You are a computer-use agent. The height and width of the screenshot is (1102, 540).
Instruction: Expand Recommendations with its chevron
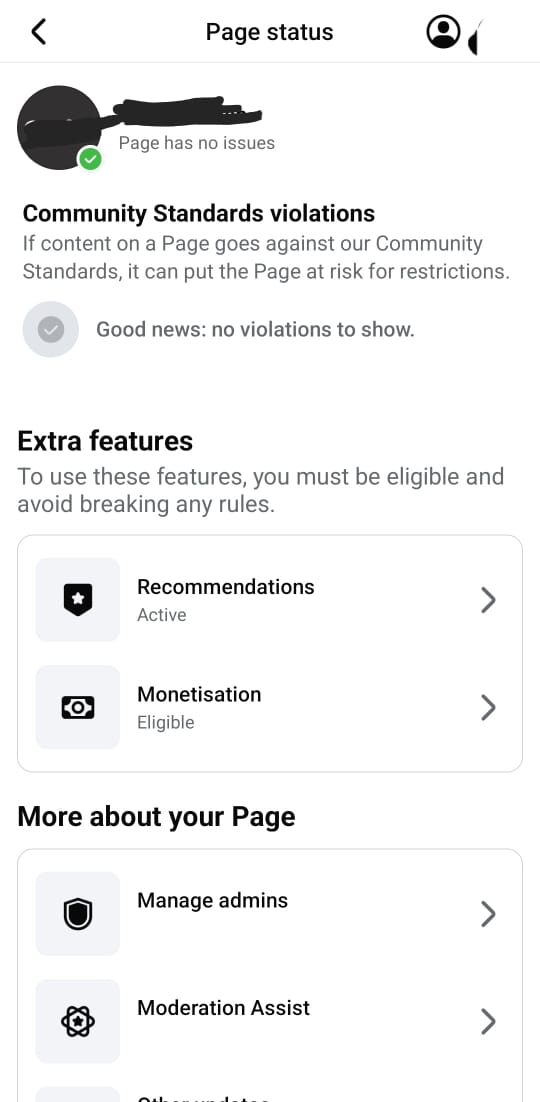coord(488,600)
